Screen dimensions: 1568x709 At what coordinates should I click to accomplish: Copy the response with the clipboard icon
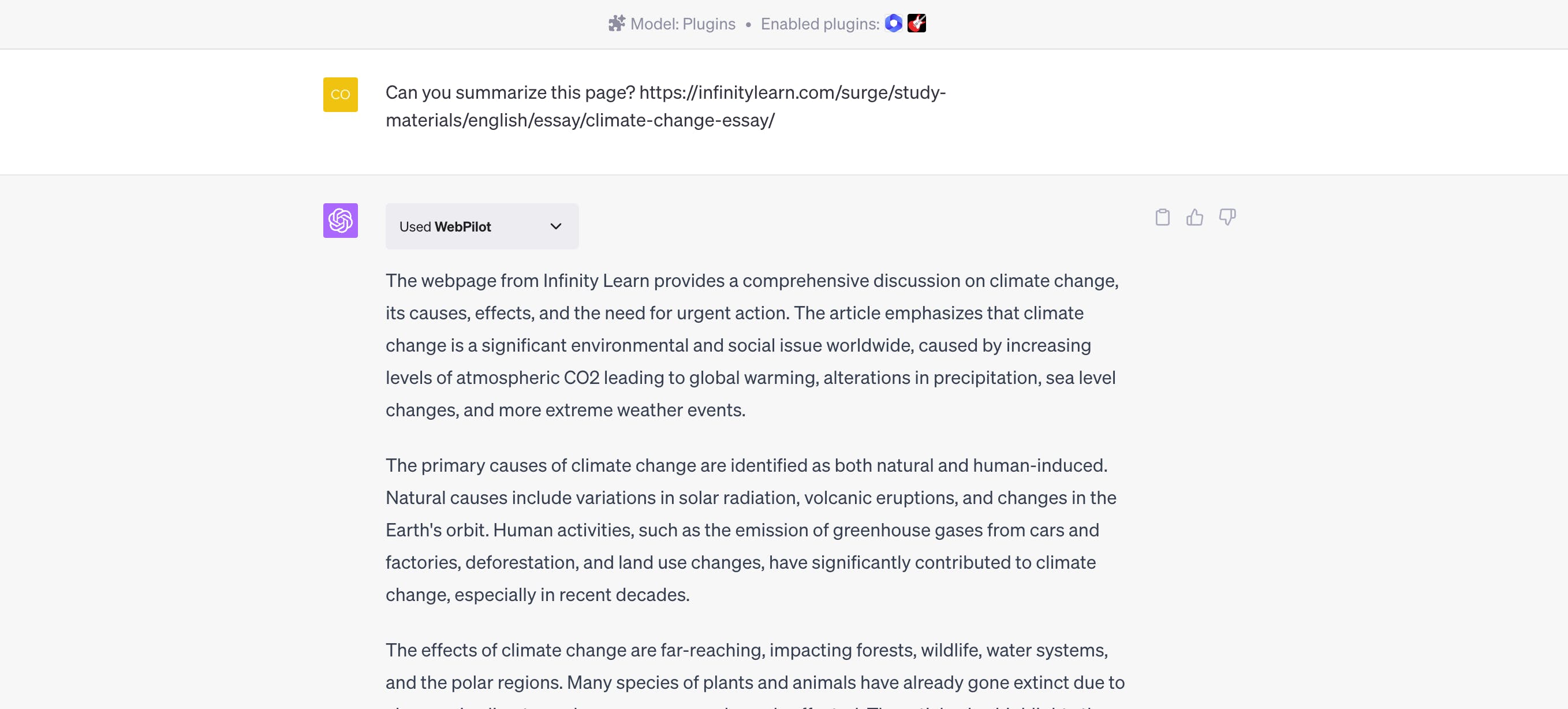[x=1162, y=217]
